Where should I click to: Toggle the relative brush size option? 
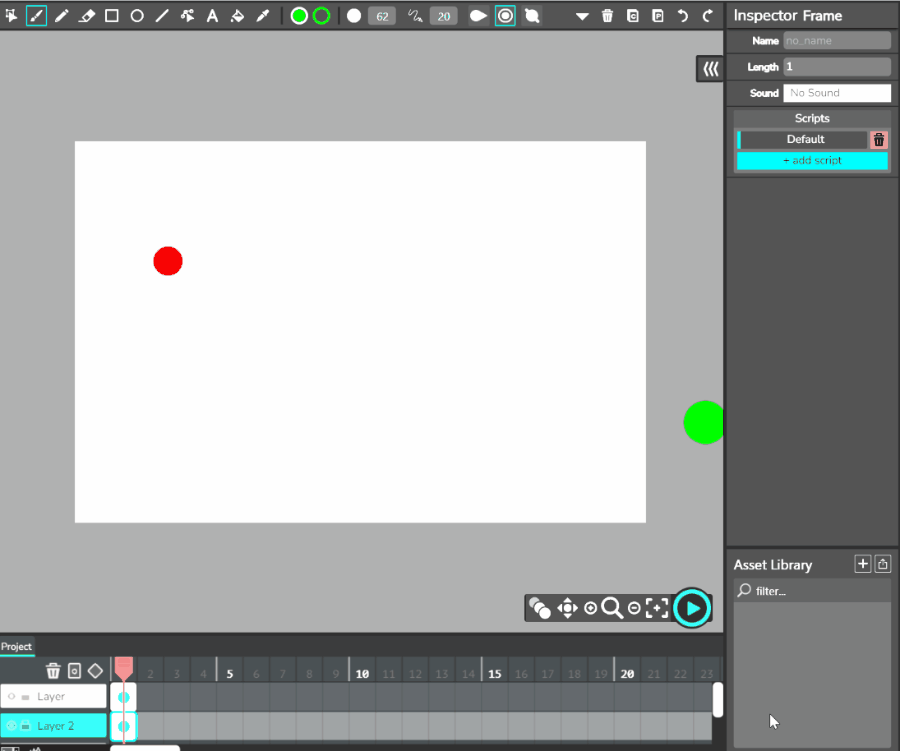505,16
